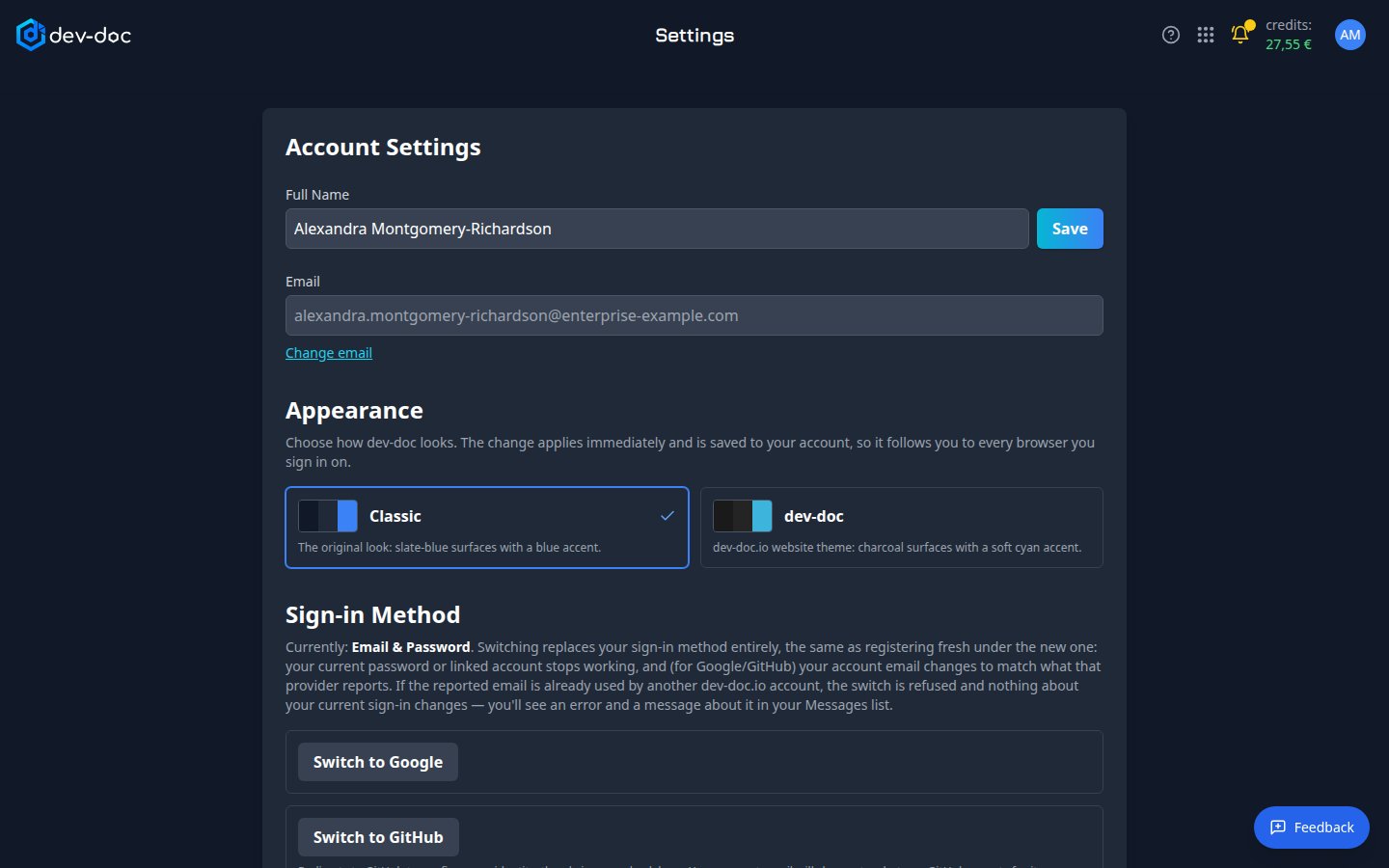Click the Settings page title

coord(694,35)
